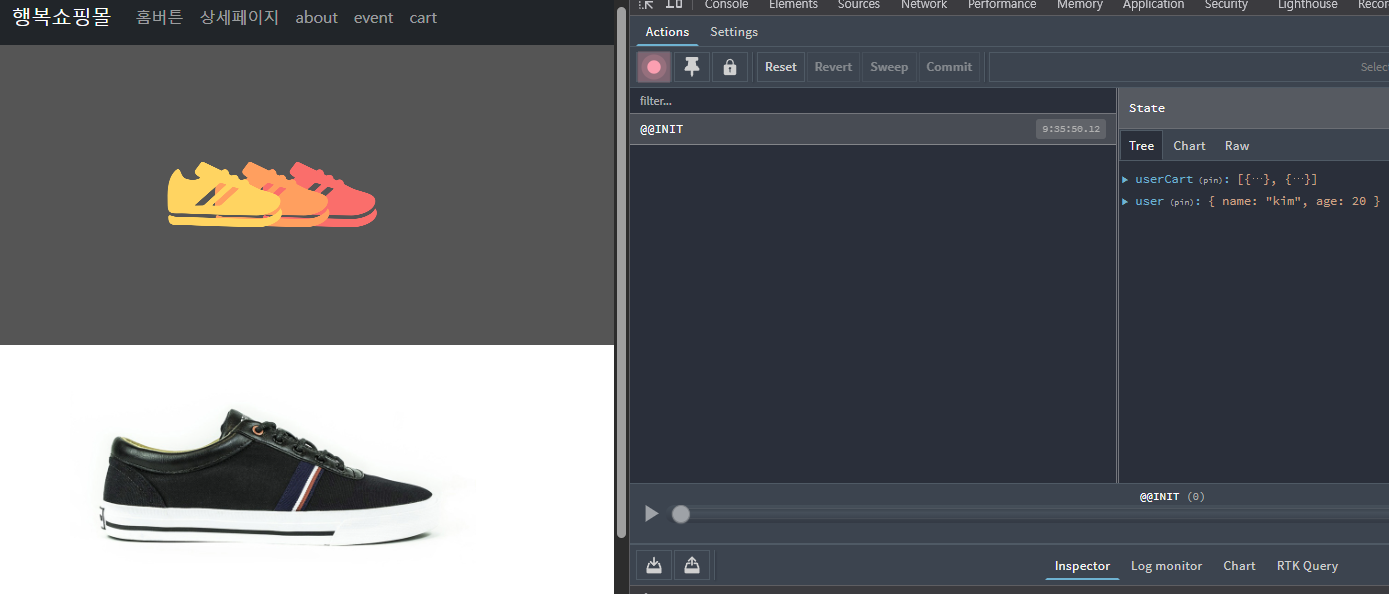This screenshot has height=594, width=1389.
Task: Play the action timeline
Action: pos(652,513)
